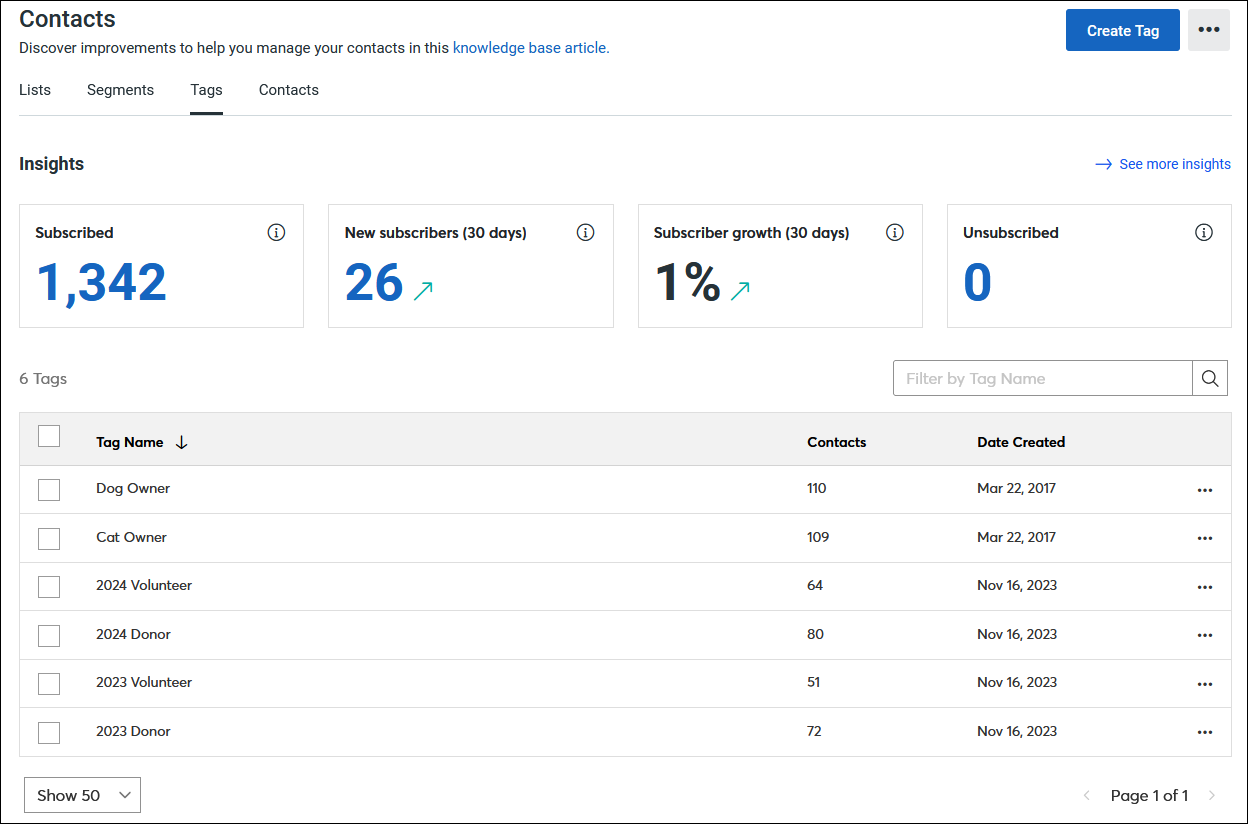Go to the next page of tags
1248x824 pixels.
pyautogui.click(x=1212, y=796)
